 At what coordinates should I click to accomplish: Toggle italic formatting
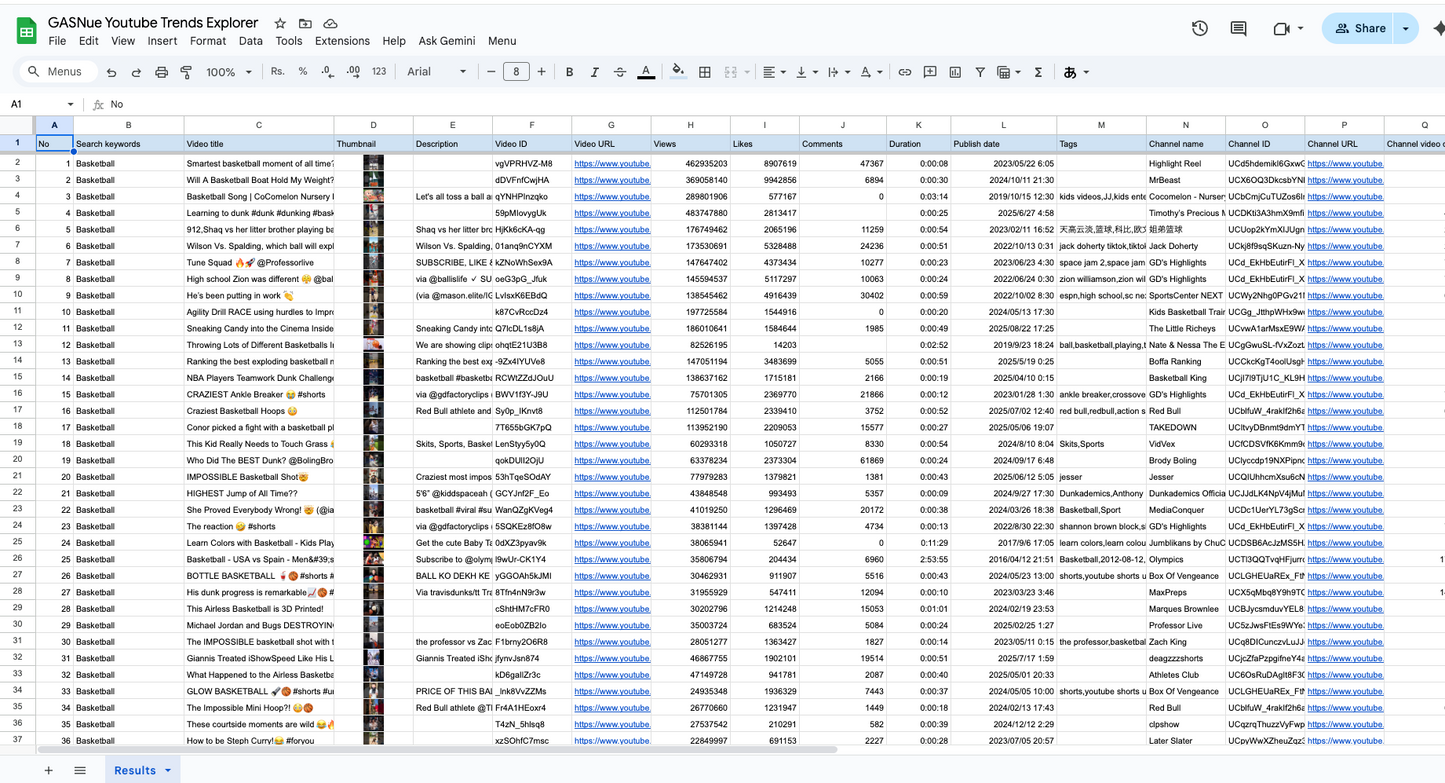tap(595, 72)
